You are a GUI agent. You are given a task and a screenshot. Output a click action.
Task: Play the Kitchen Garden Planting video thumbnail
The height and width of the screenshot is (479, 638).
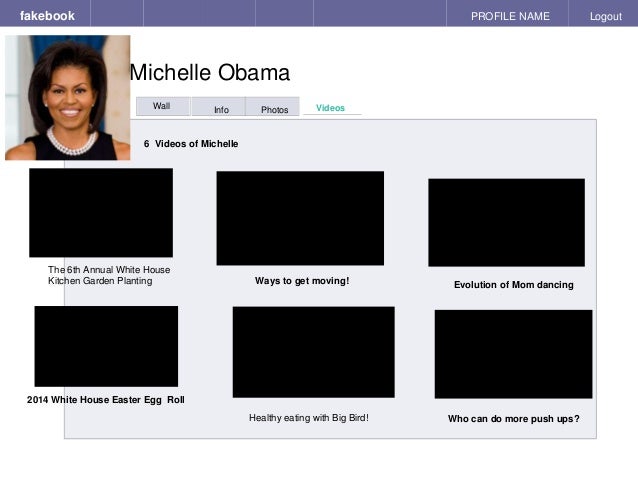tap(101, 212)
